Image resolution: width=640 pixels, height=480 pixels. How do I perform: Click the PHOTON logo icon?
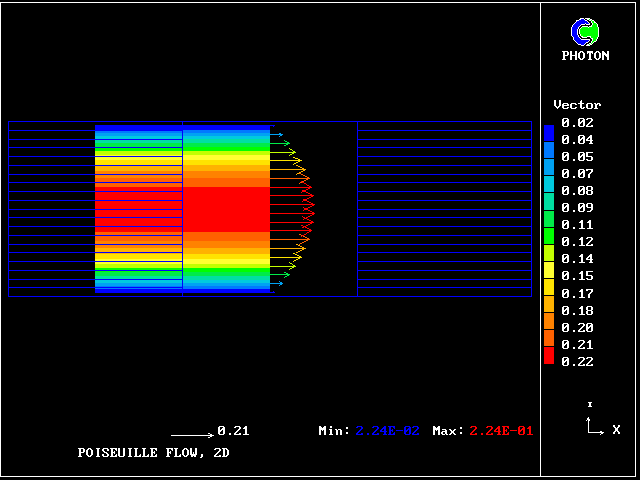[585, 32]
